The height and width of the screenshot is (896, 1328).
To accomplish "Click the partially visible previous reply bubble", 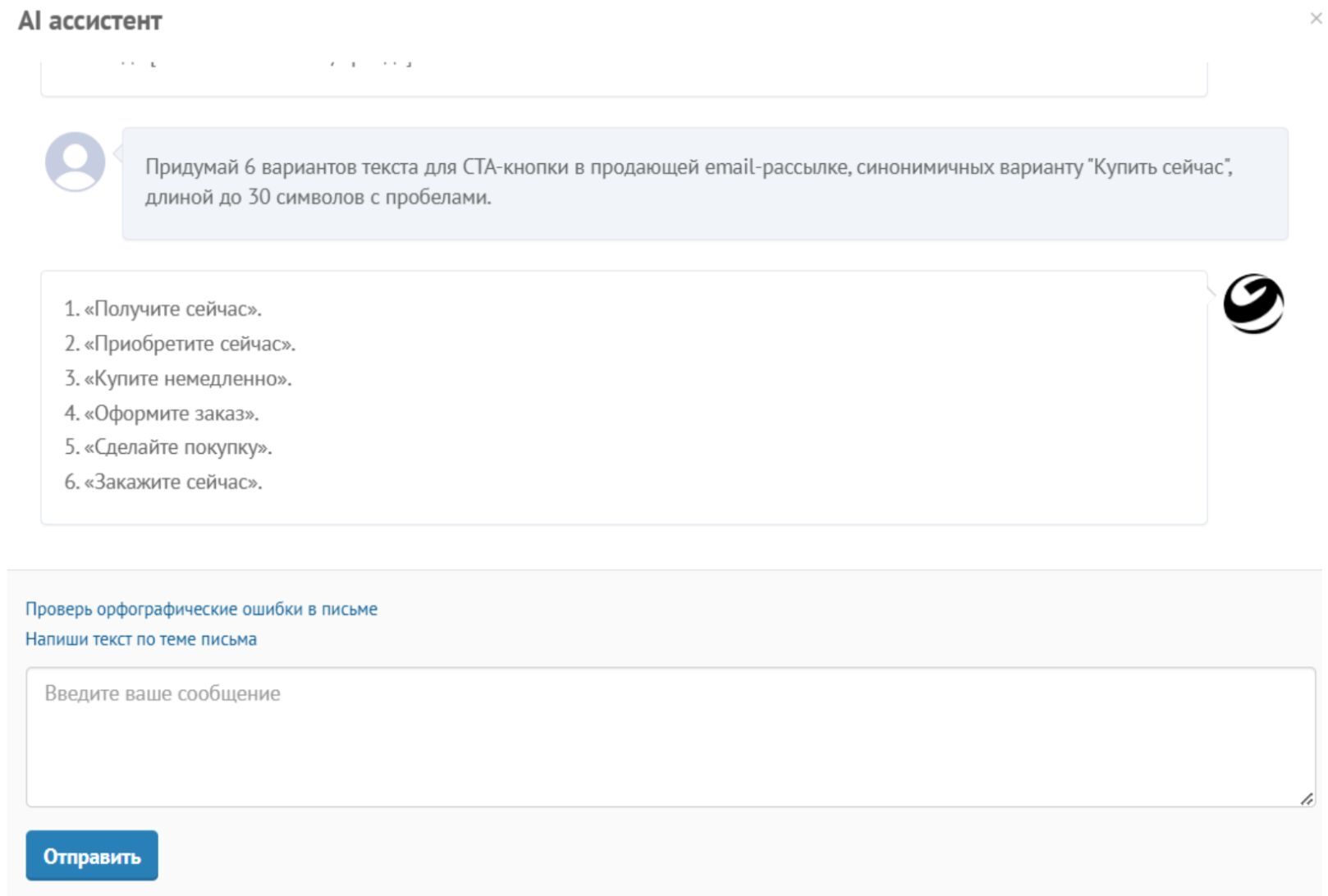I will pos(624,78).
